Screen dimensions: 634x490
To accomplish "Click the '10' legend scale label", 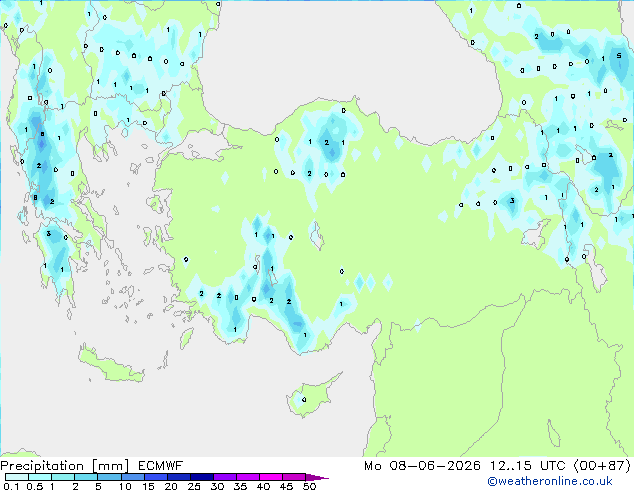I will [125, 486].
